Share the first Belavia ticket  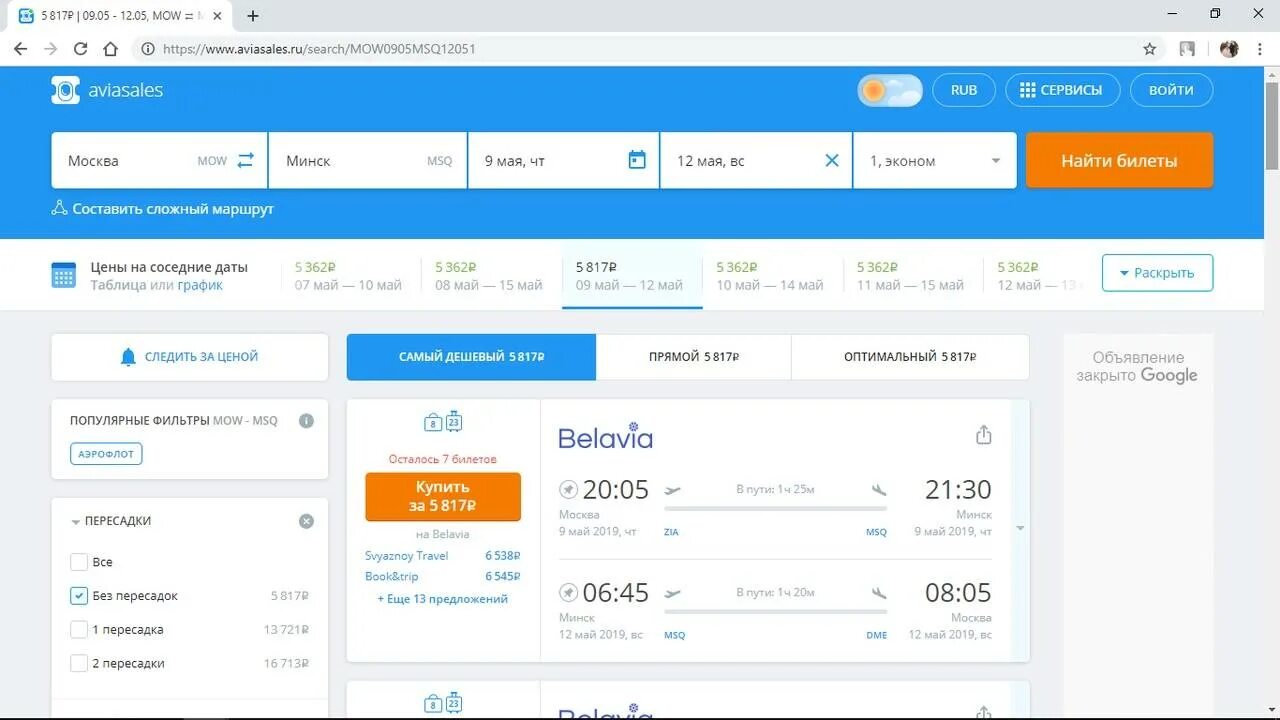coord(984,435)
